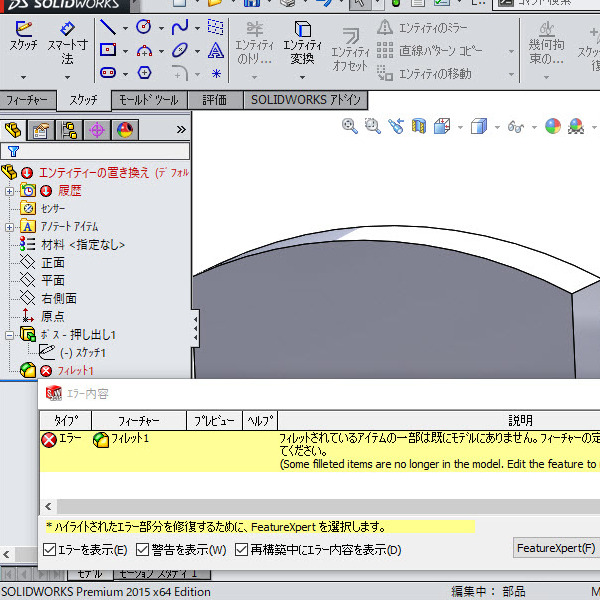The height and width of the screenshot is (600, 600).
Task: Toggle the エラーを表示(E) checkbox
Action: click(49, 549)
